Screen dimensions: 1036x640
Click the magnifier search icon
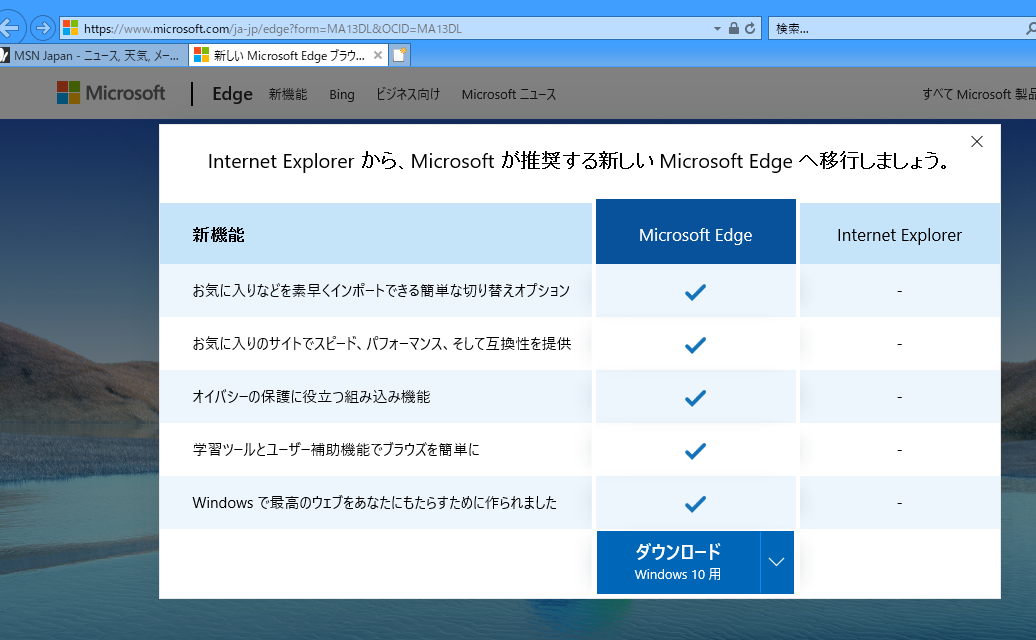point(1030,28)
